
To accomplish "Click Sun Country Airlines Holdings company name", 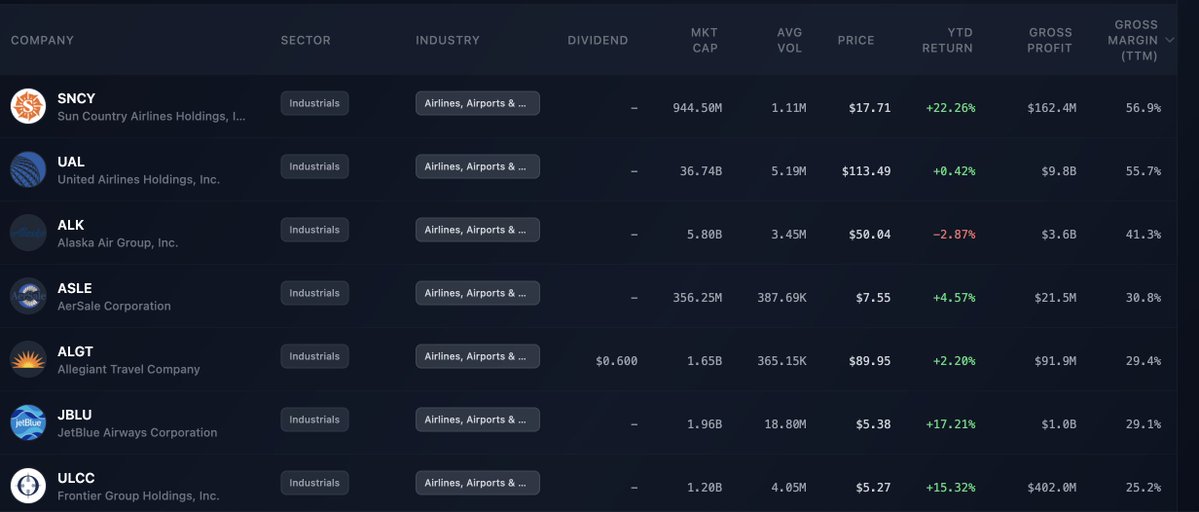I will click(x=151, y=117).
